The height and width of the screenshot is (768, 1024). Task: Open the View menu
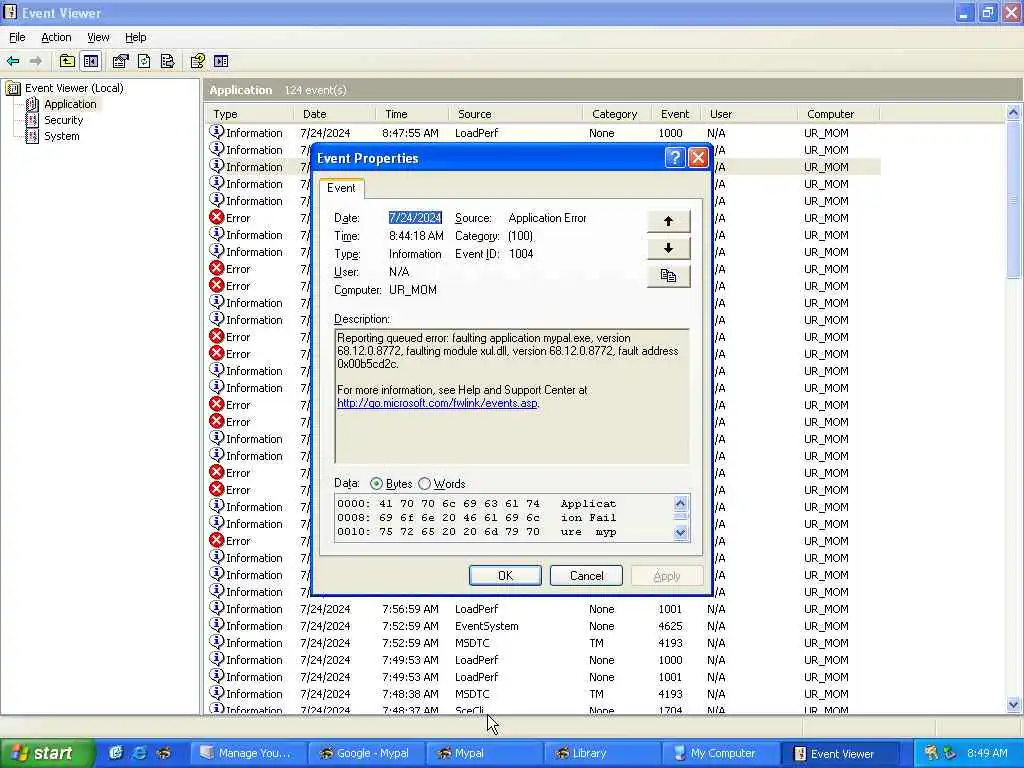[98, 37]
